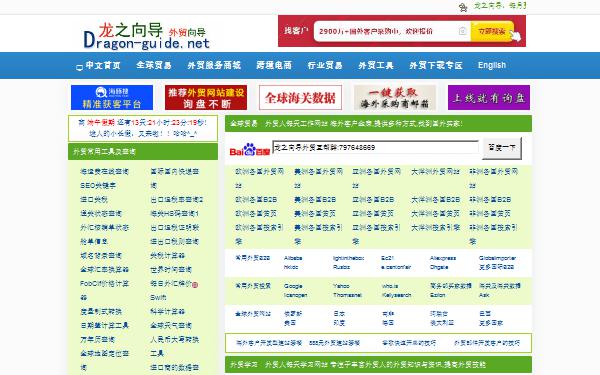
Task: Open the purple 上线就有询盘 banner
Action: coord(489,98)
